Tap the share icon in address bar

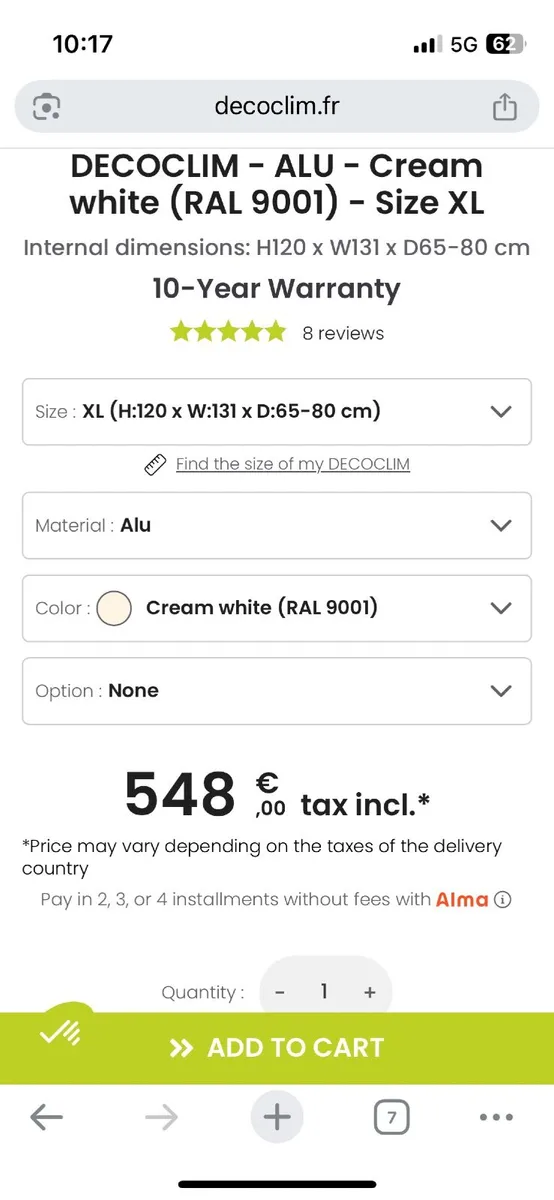tap(505, 106)
